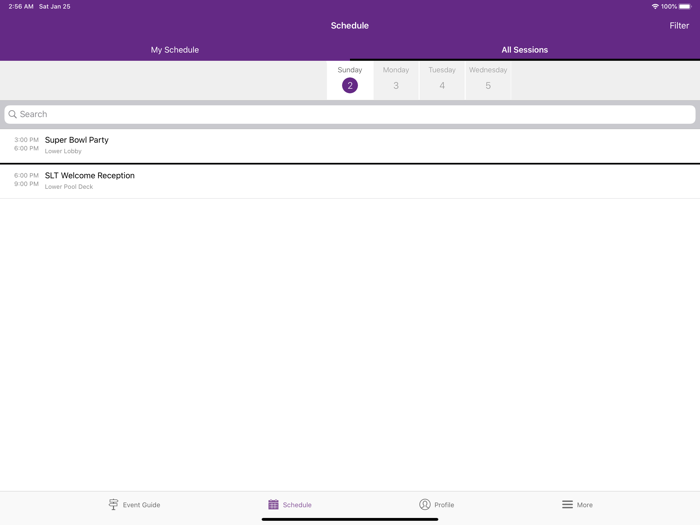
Task: Tap the battery indicator icon
Action: (x=685, y=7)
